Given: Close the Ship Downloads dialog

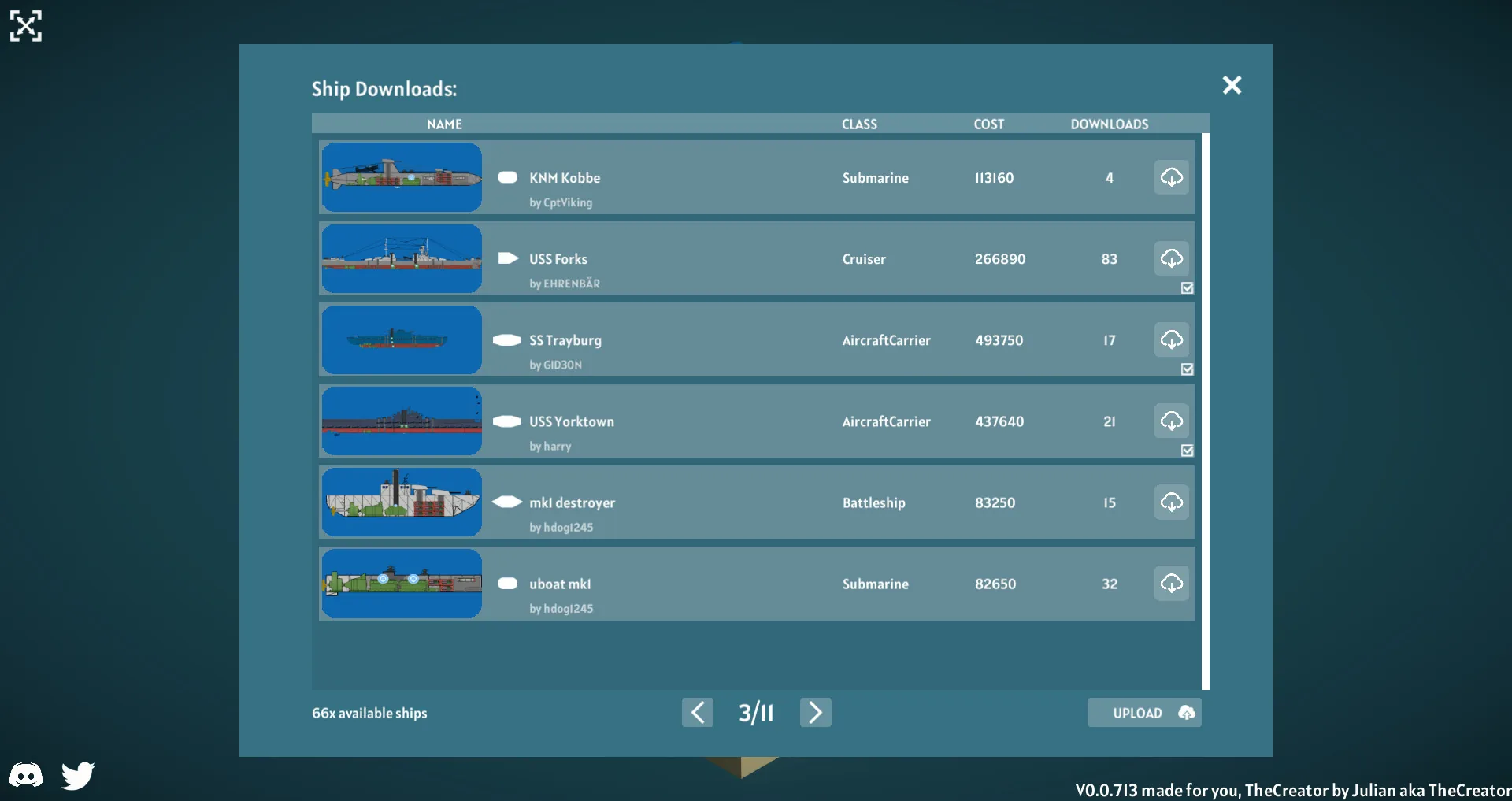Looking at the screenshot, I should coord(1232,85).
